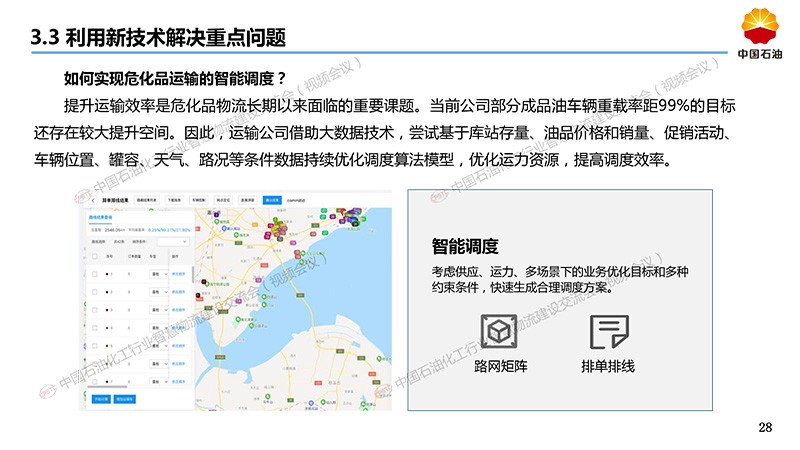Click the blue action link in row 3
Viewport: 800px width, 450px height.
click(x=179, y=310)
